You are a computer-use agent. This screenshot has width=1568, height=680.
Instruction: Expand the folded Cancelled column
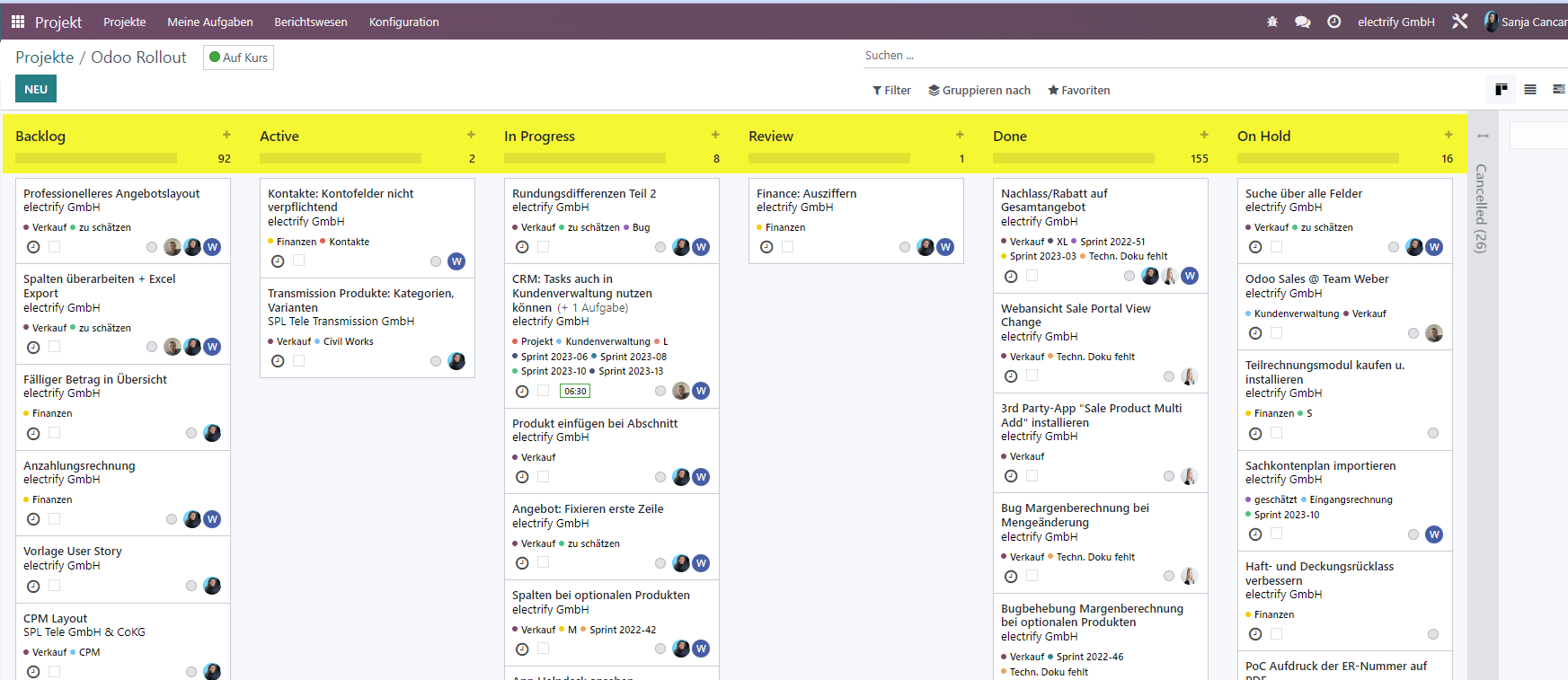pyautogui.click(x=1482, y=208)
